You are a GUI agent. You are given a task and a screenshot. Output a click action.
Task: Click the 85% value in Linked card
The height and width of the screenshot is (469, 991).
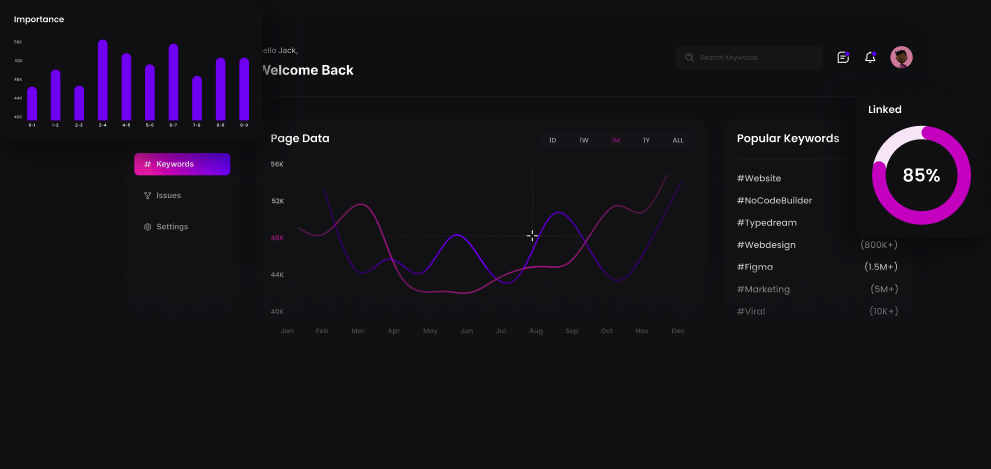pyautogui.click(x=921, y=176)
